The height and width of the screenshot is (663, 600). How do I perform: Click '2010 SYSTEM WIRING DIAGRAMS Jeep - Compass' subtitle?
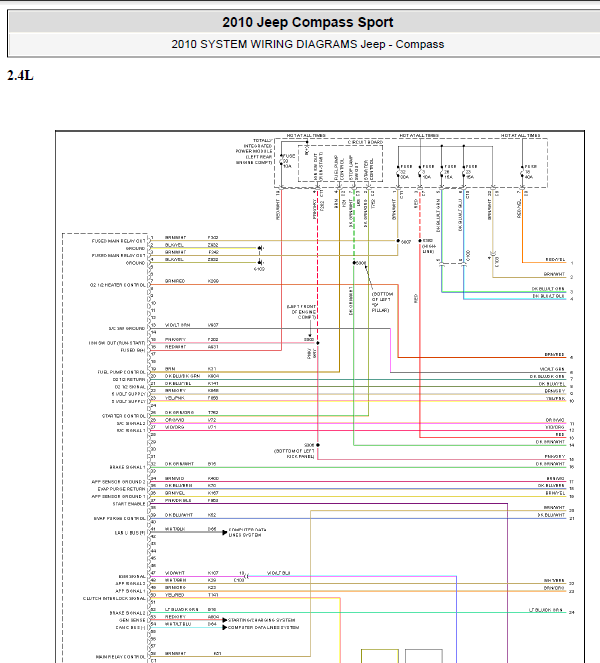pos(307,44)
